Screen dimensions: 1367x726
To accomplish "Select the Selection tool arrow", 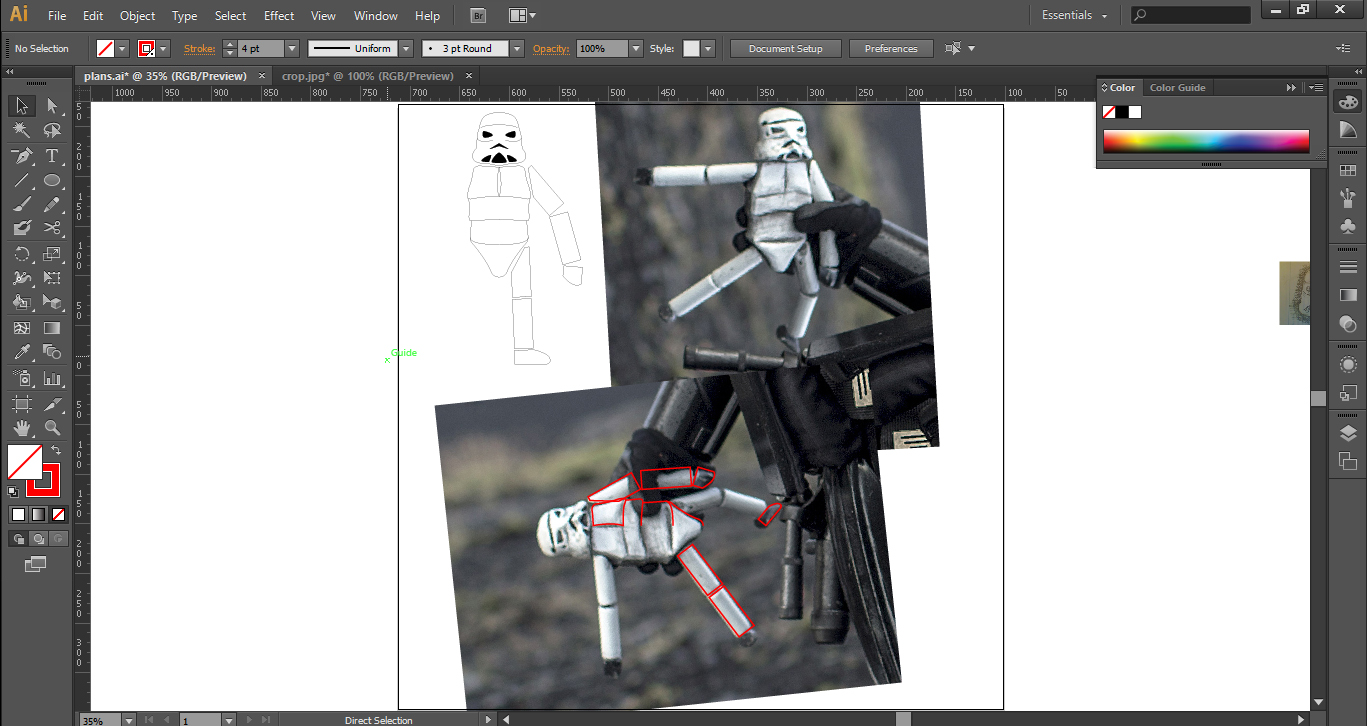I will (x=21, y=106).
